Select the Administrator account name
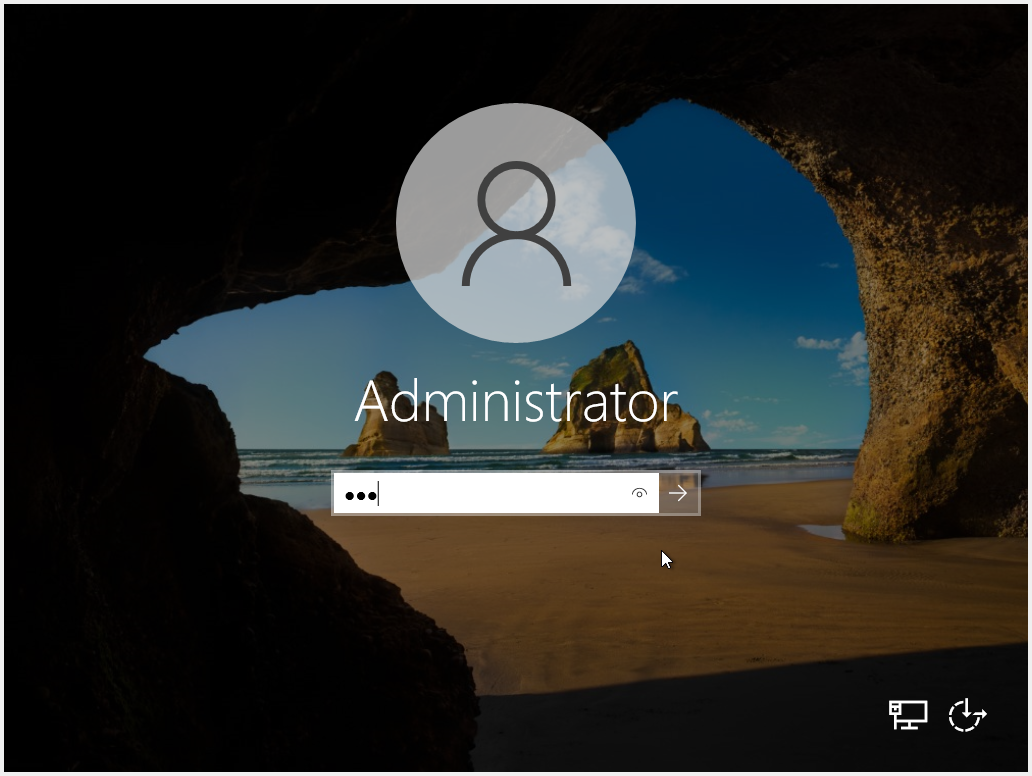This screenshot has height=776, width=1032. pos(516,402)
